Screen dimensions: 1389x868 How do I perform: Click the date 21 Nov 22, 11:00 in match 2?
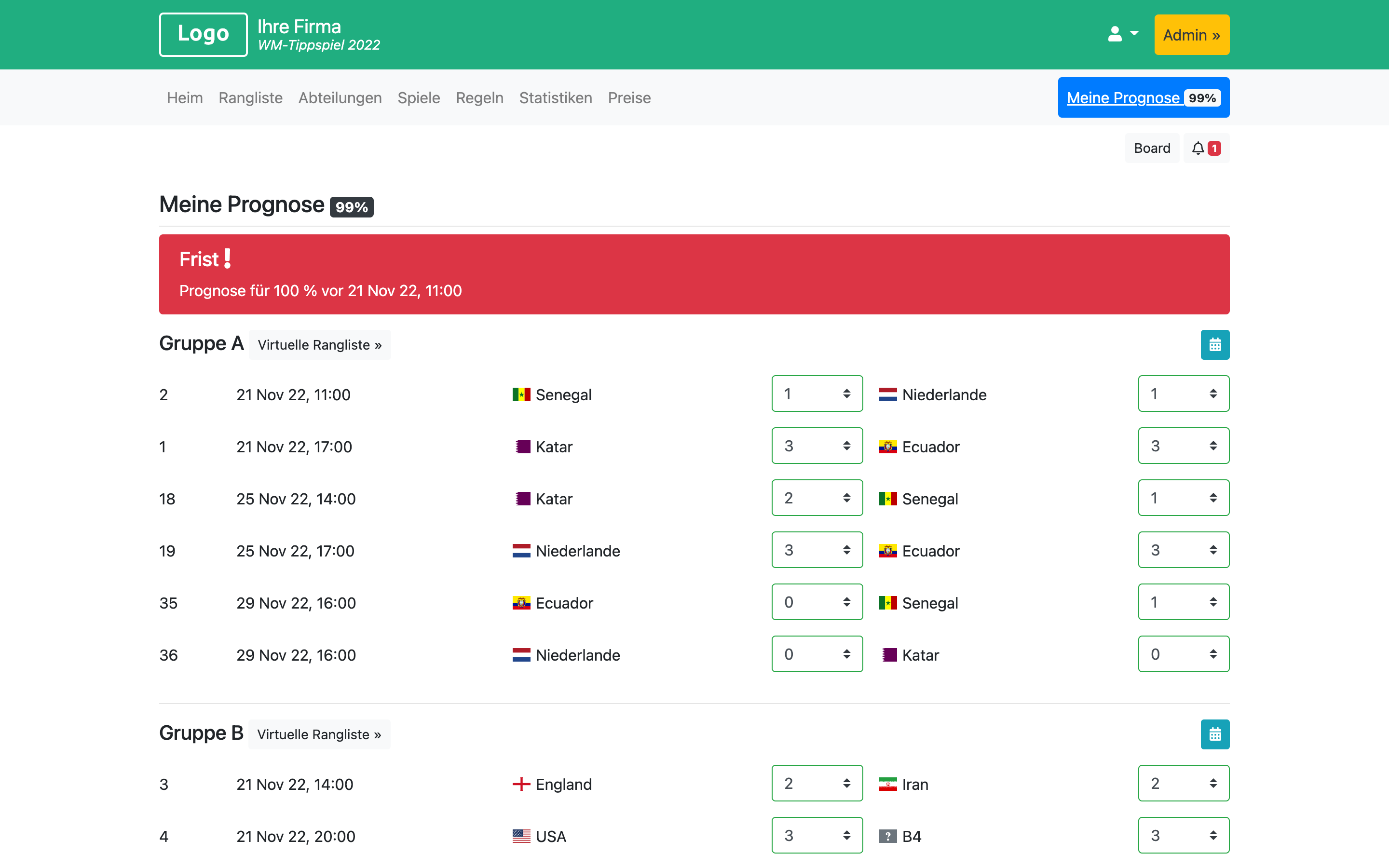(x=293, y=394)
